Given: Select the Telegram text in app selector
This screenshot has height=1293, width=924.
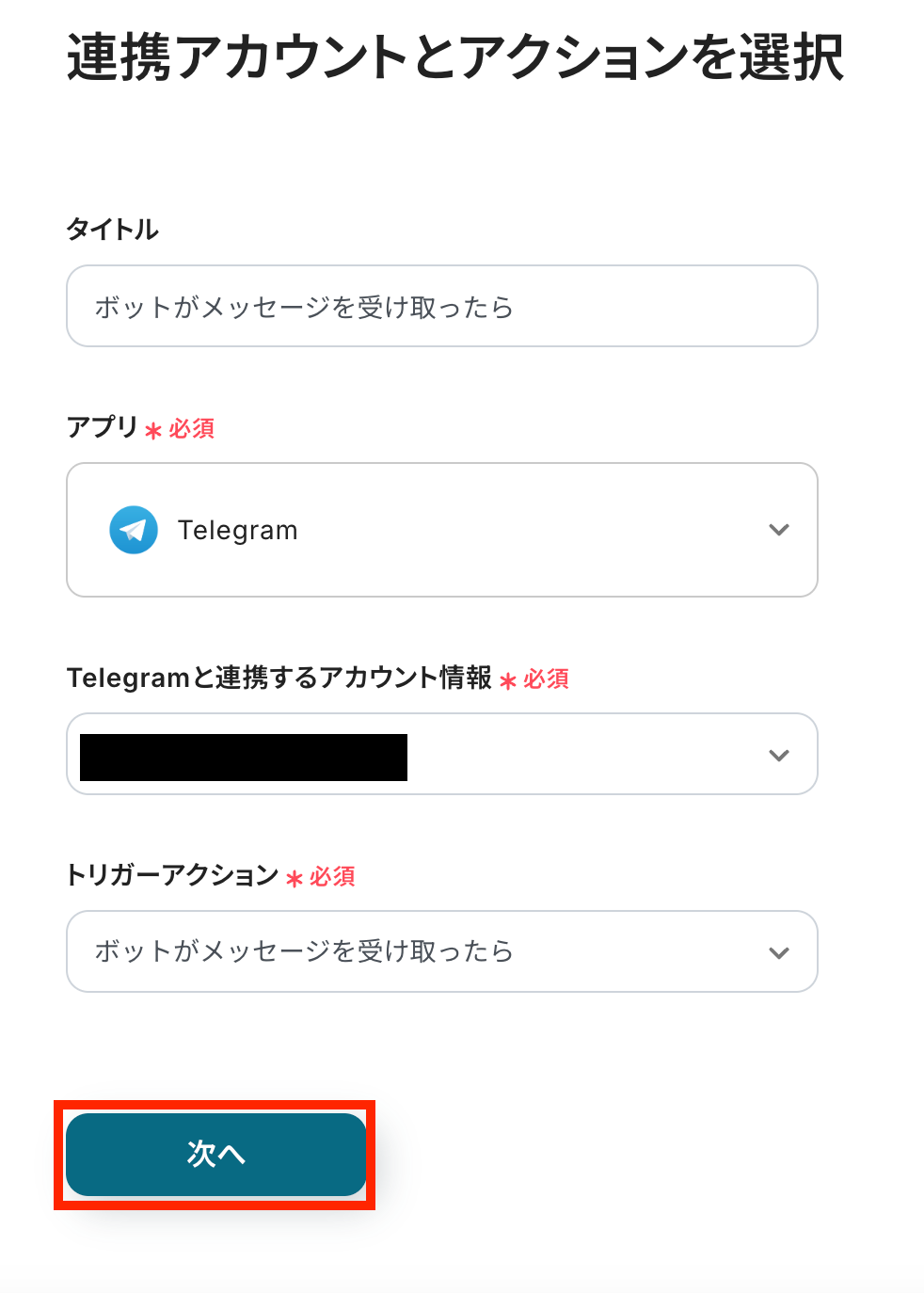Looking at the screenshot, I should (x=238, y=531).
